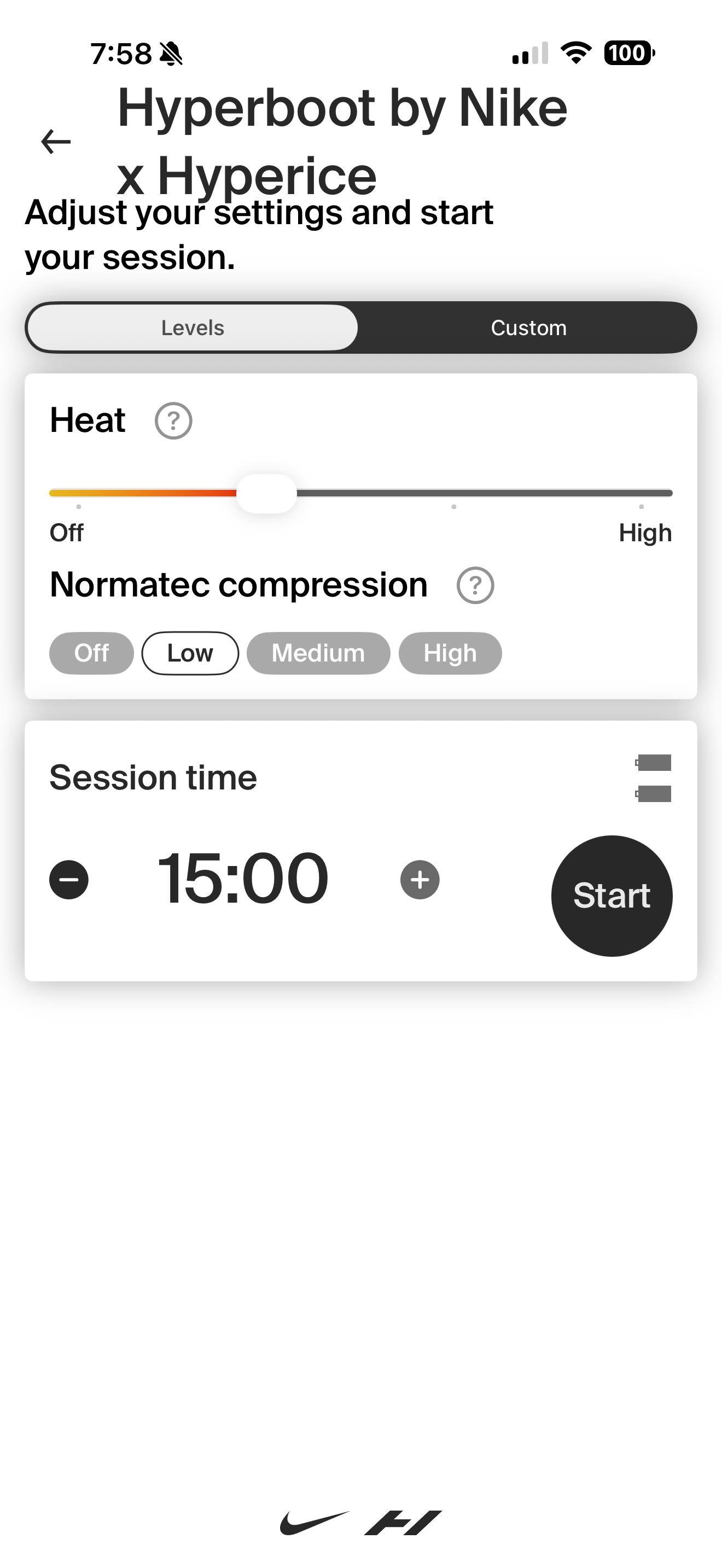Tap the silent mode bell icon

(x=171, y=54)
